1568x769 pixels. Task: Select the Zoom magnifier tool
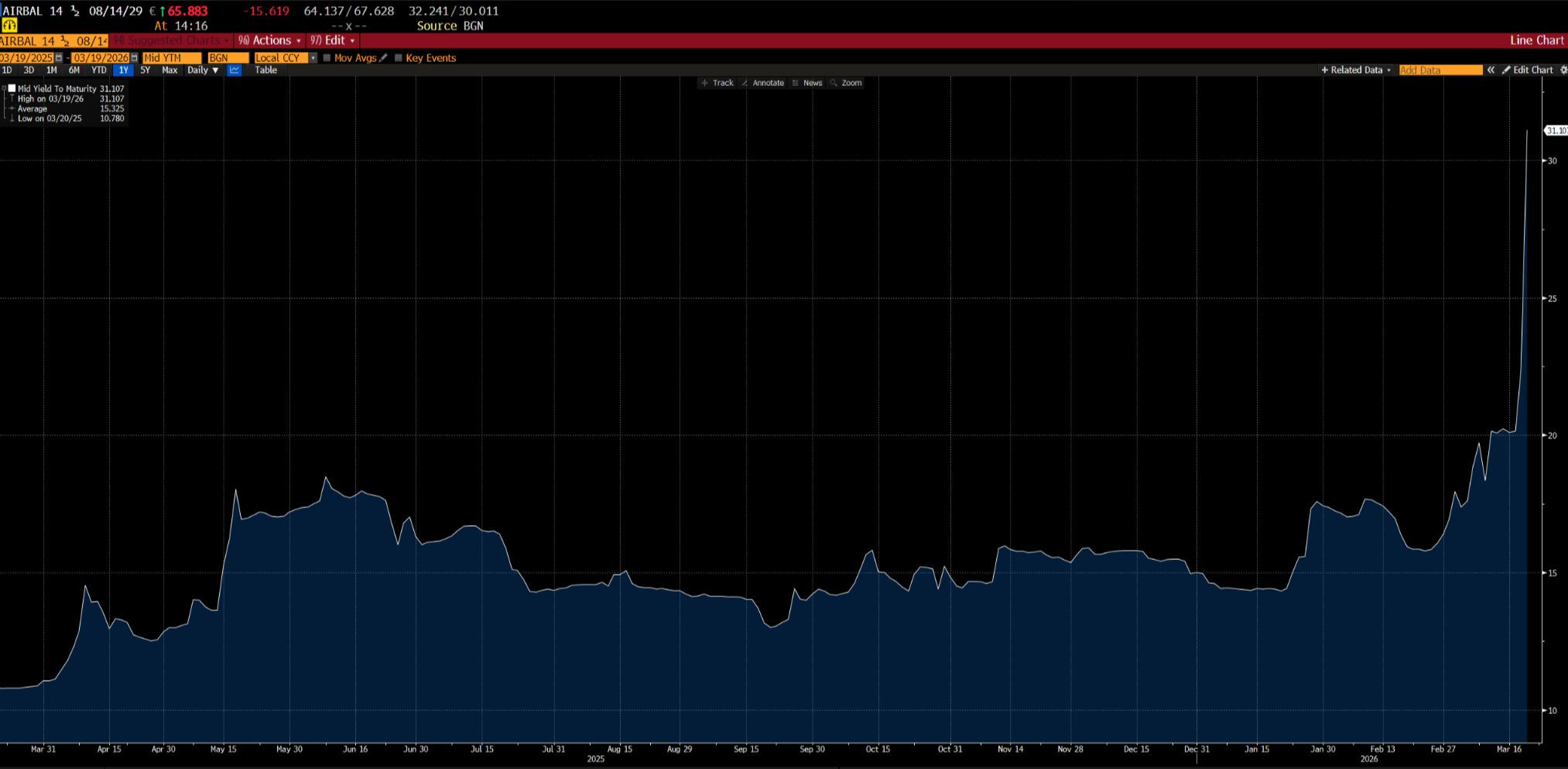pyautogui.click(x=845, y=83)
